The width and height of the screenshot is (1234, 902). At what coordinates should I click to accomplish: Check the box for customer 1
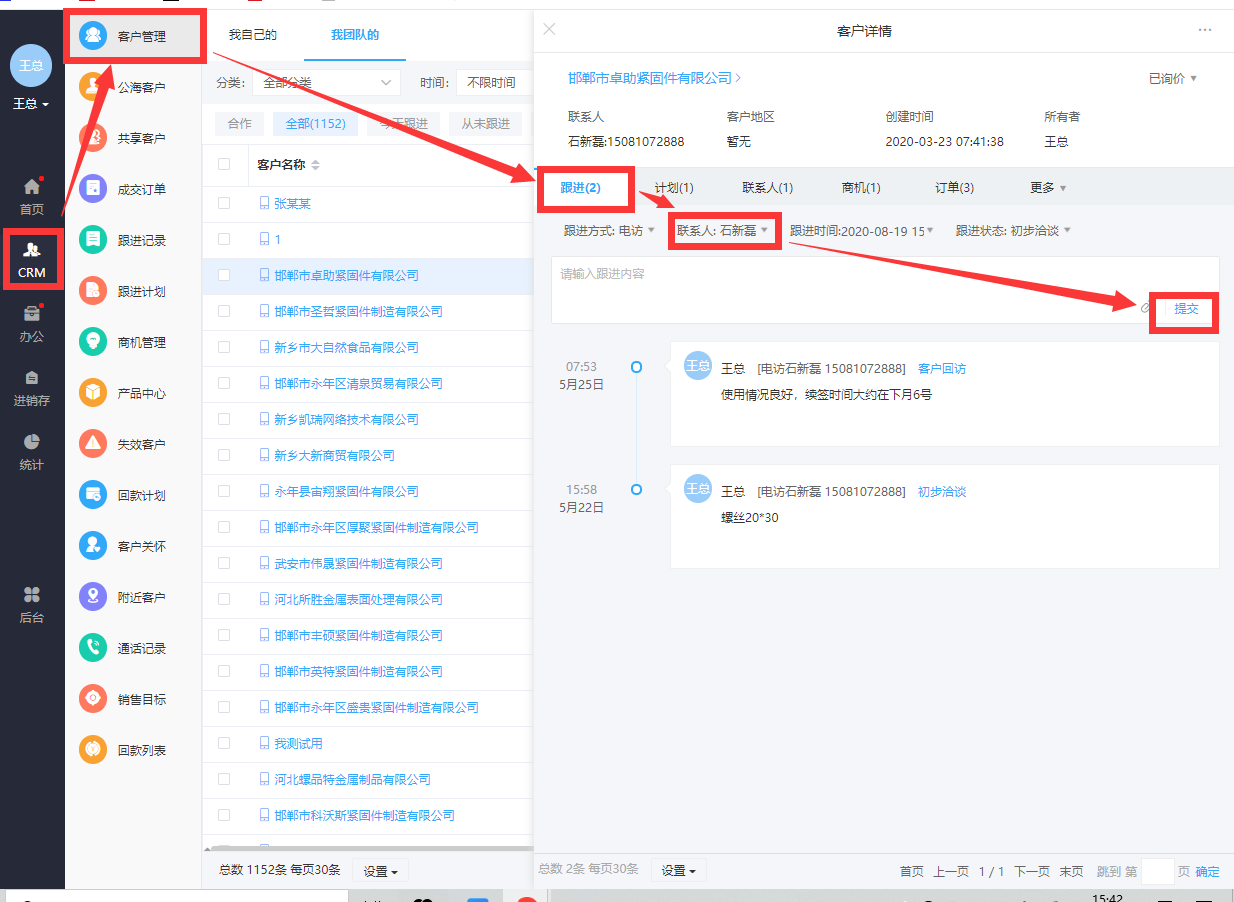[x=224, y=239]
